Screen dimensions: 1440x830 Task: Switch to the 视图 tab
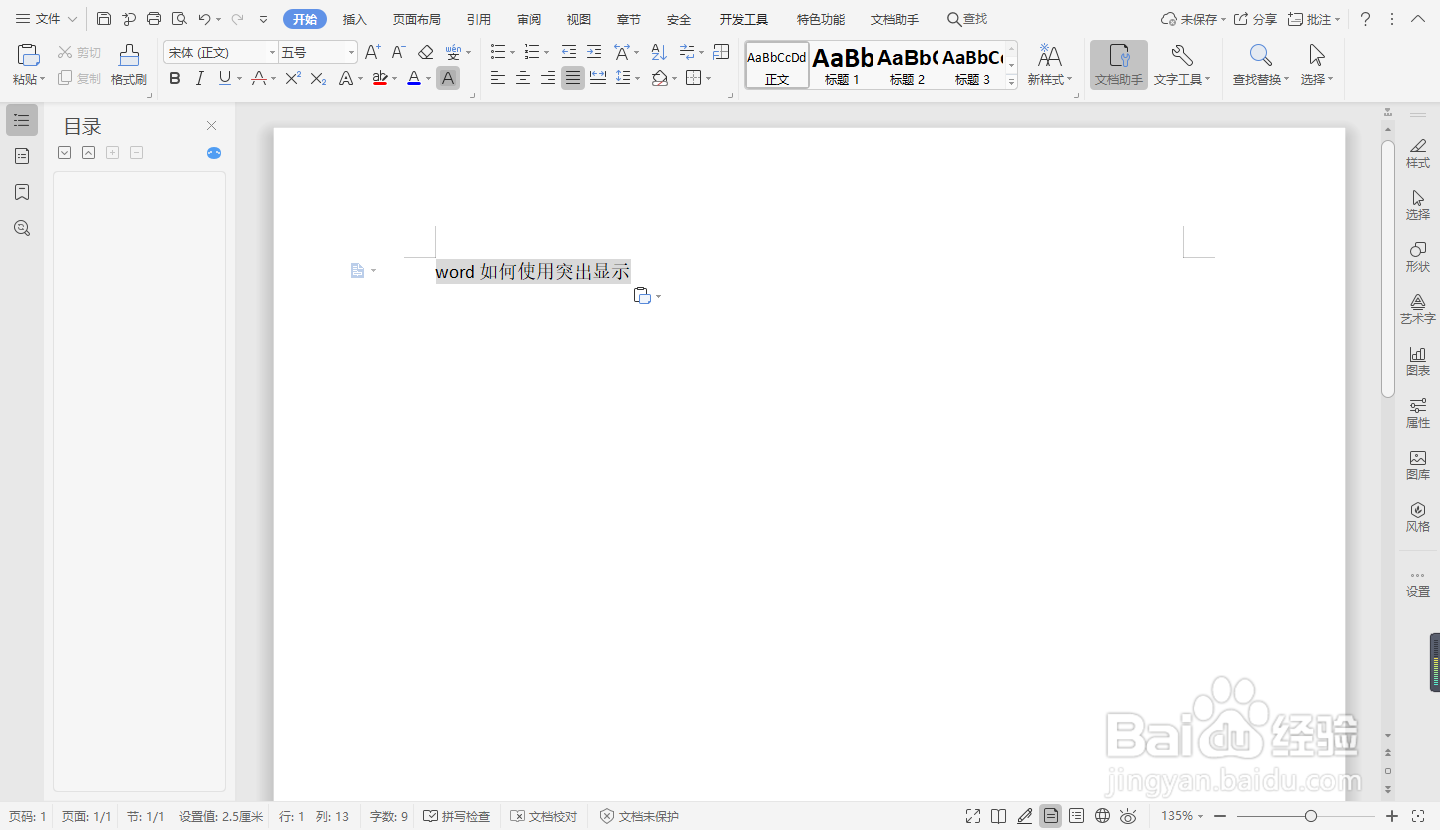(x=578, y=19)
